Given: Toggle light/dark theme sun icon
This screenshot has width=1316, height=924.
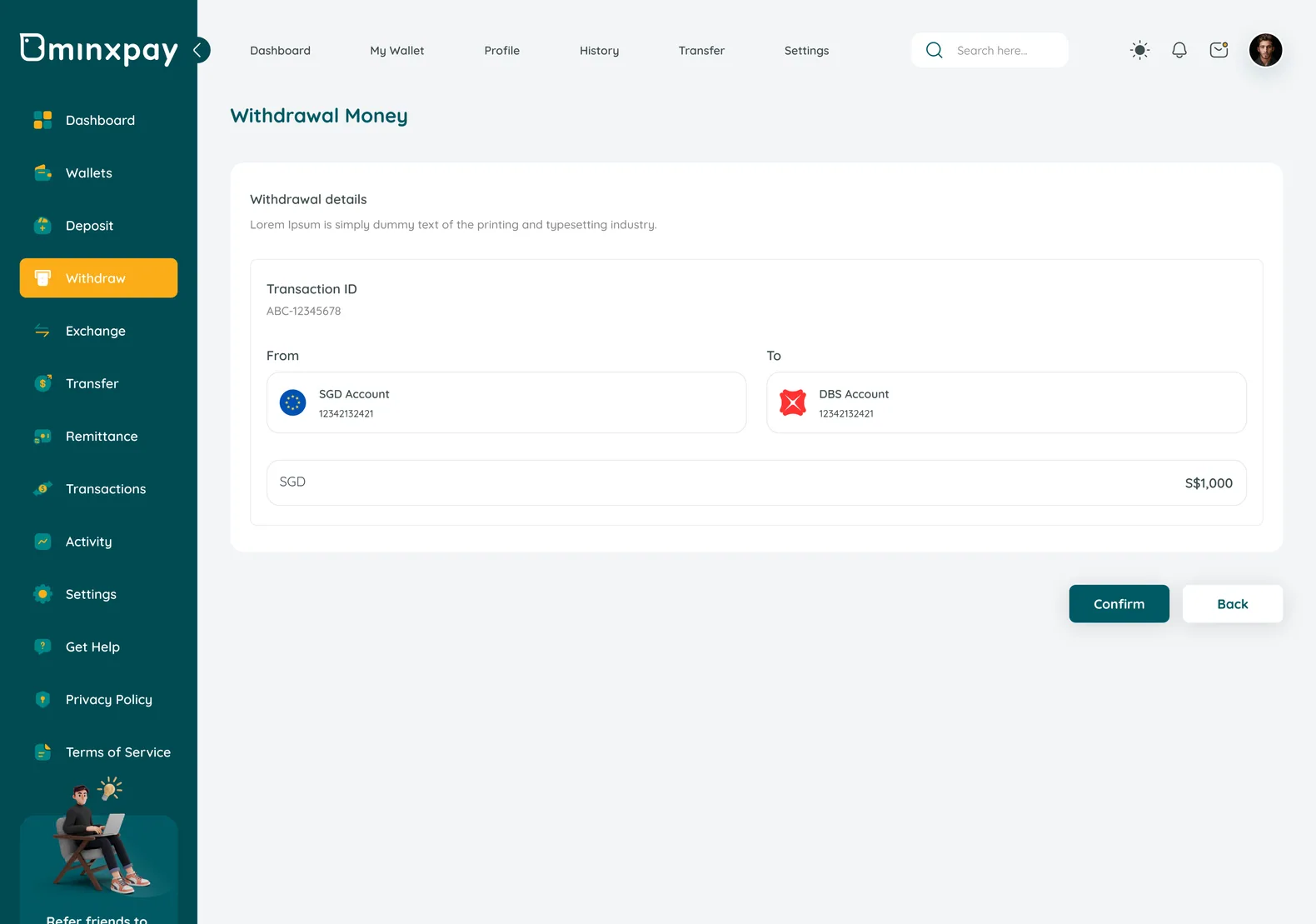Looking at the screenshot, I should pyautogui.click(x=1140, y=50).
